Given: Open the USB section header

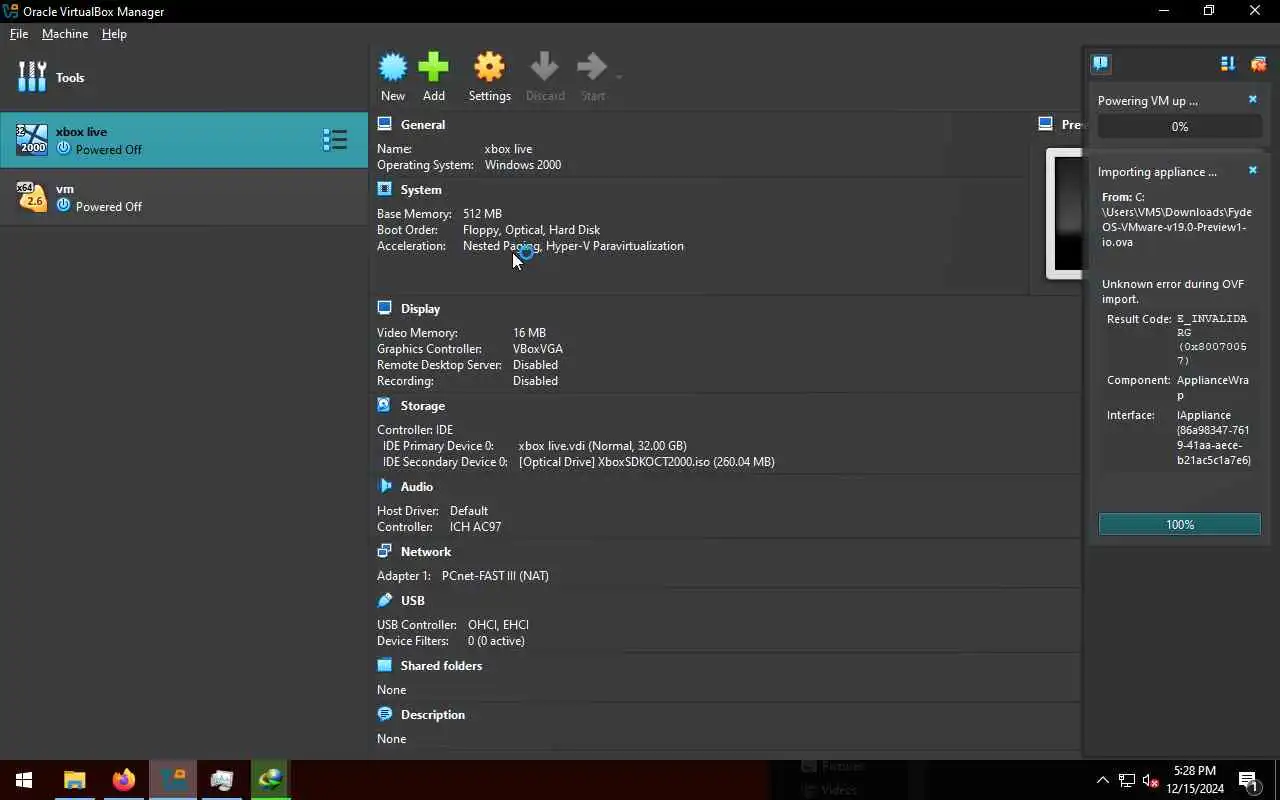Looking at the screenshot, I should pyautogui.click(x=413, y=601).
